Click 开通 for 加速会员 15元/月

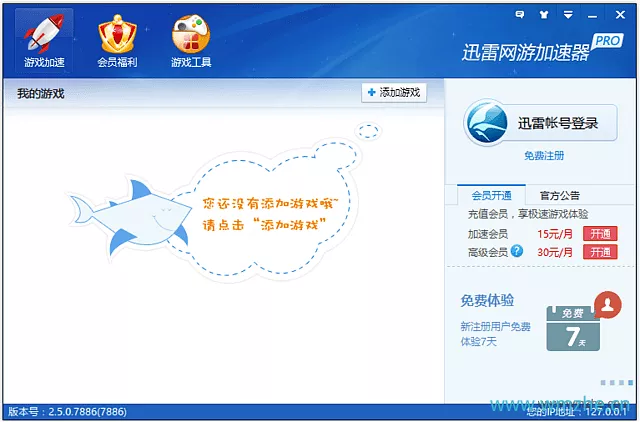[600, 234]
